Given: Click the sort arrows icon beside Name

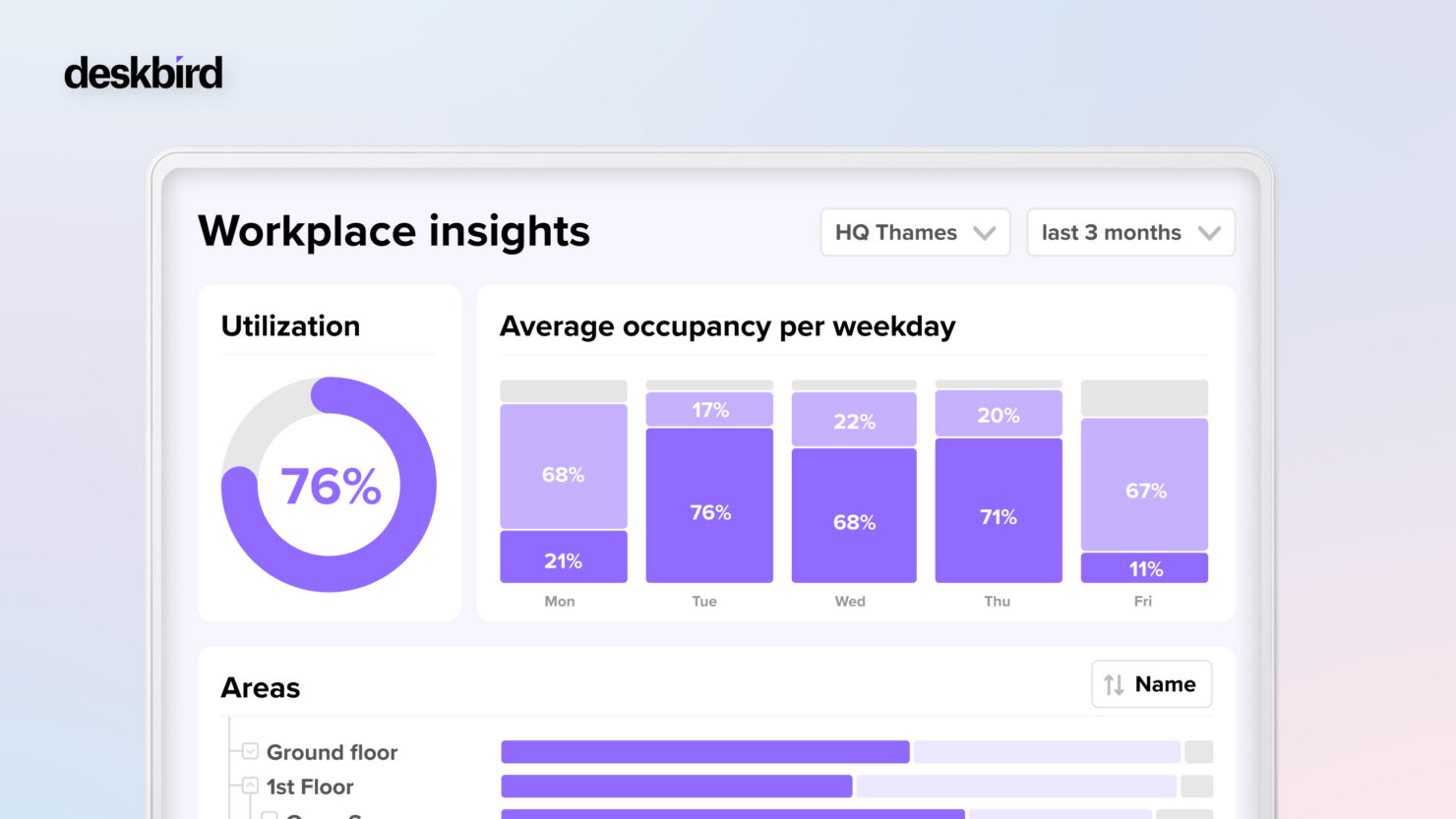Looking at the screenshot, I should click(x=1115, y=684).
